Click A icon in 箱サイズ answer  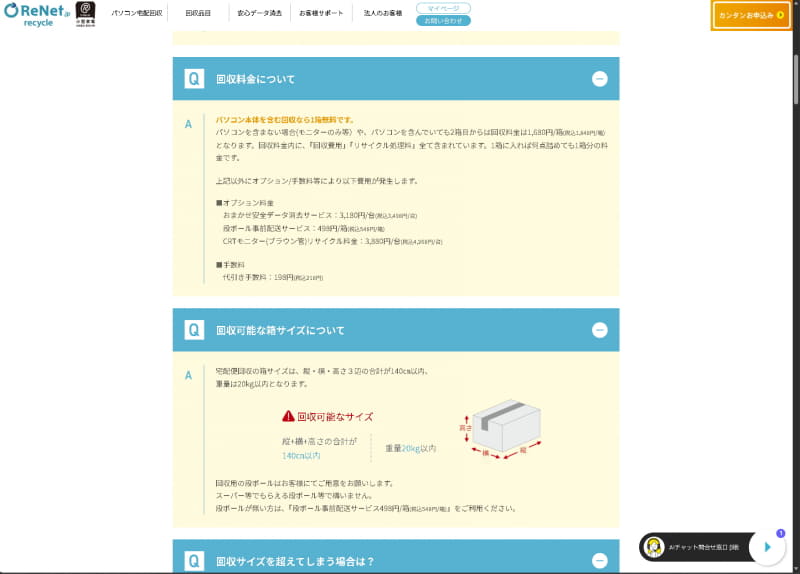[x=188, y=376]
